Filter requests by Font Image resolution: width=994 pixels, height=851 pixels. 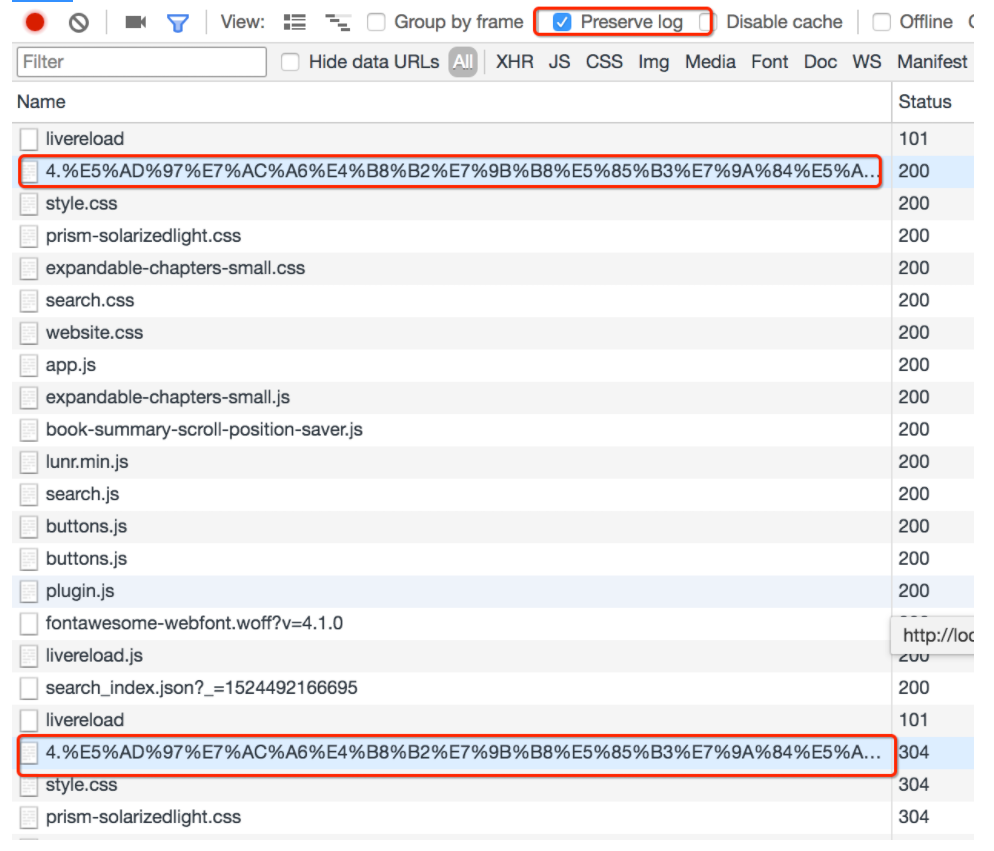[770, 62]
